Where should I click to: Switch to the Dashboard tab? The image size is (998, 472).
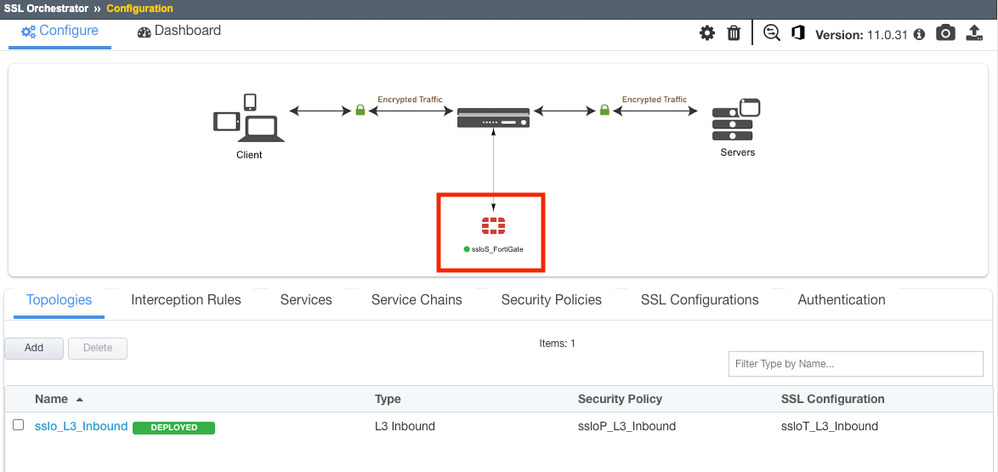pos(179,31)
